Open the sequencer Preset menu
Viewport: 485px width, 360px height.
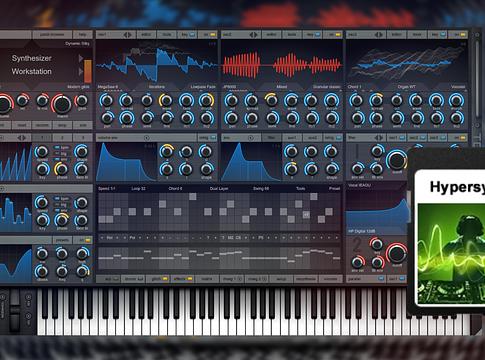[334, 189]
